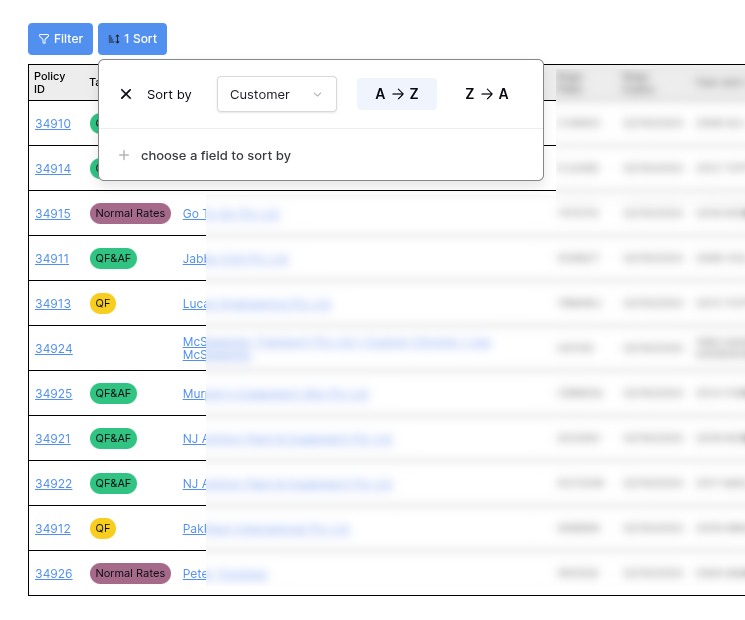745x620 pixels.
Task: Remove the Customer sort with X icon
Action: pyautogui.click(x=126, y=94)
